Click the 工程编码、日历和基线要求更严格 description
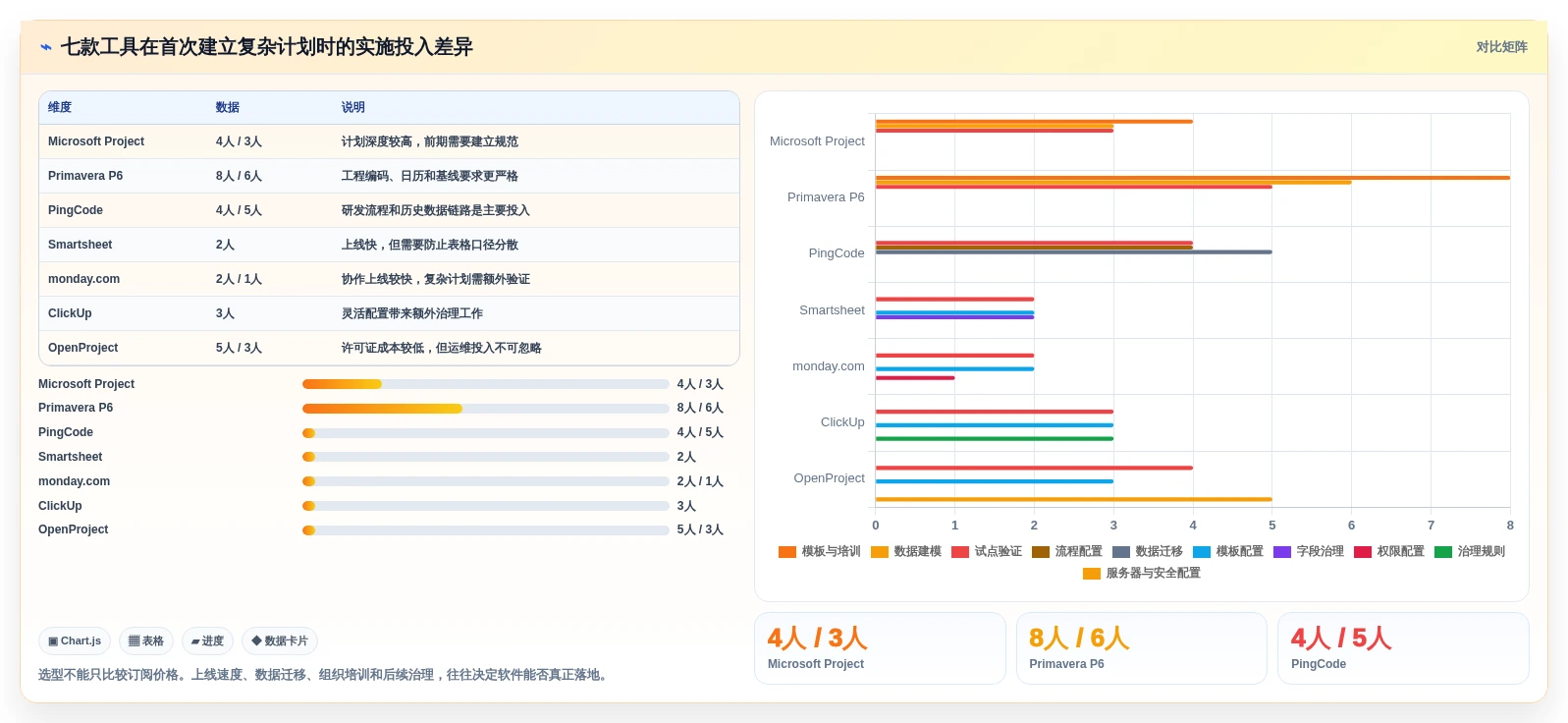Viewport: 1568px width, 723px height. tap(430, 176)
